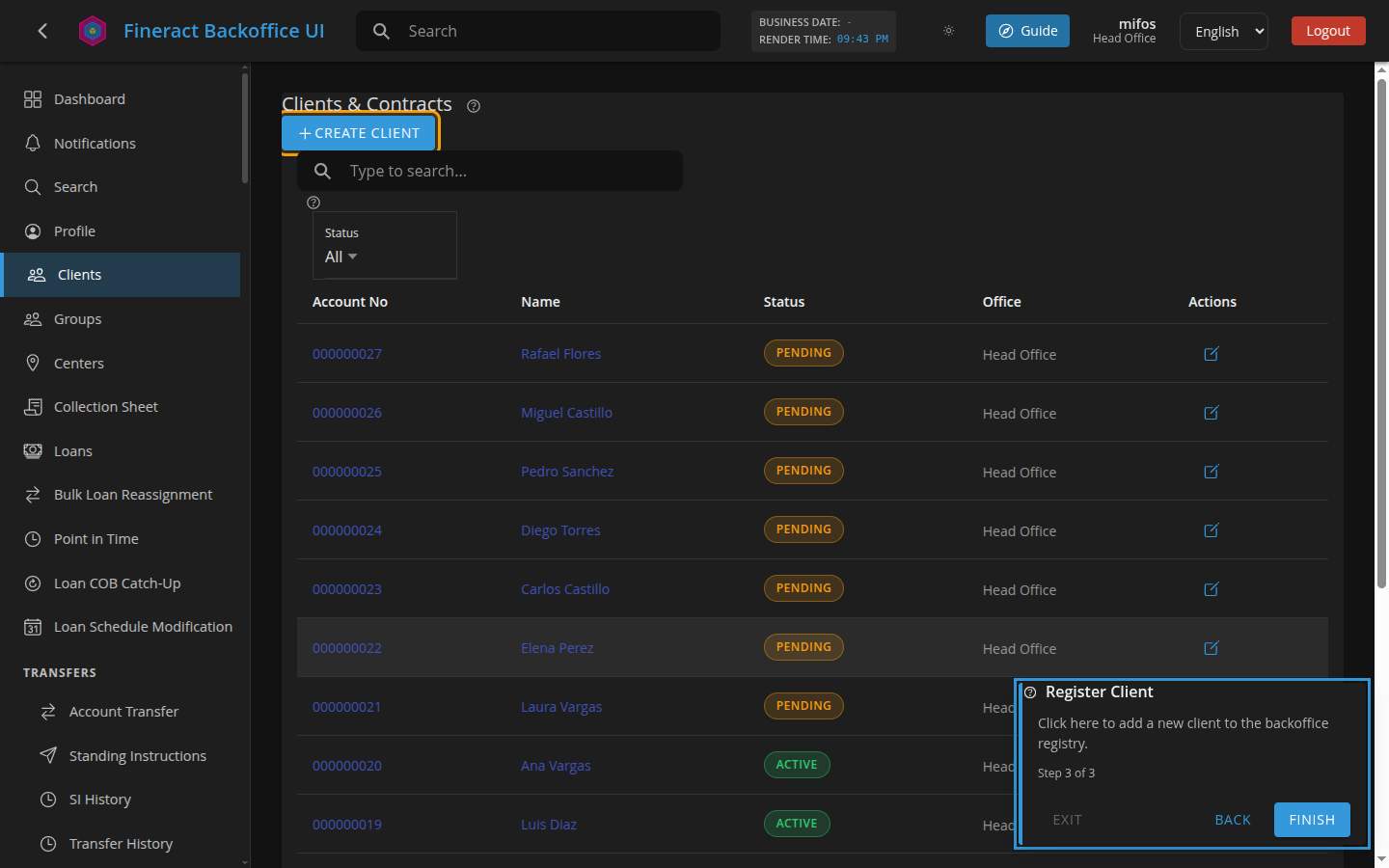
Task: Open the sidebar Search item
Action: [x=122, y=187]
